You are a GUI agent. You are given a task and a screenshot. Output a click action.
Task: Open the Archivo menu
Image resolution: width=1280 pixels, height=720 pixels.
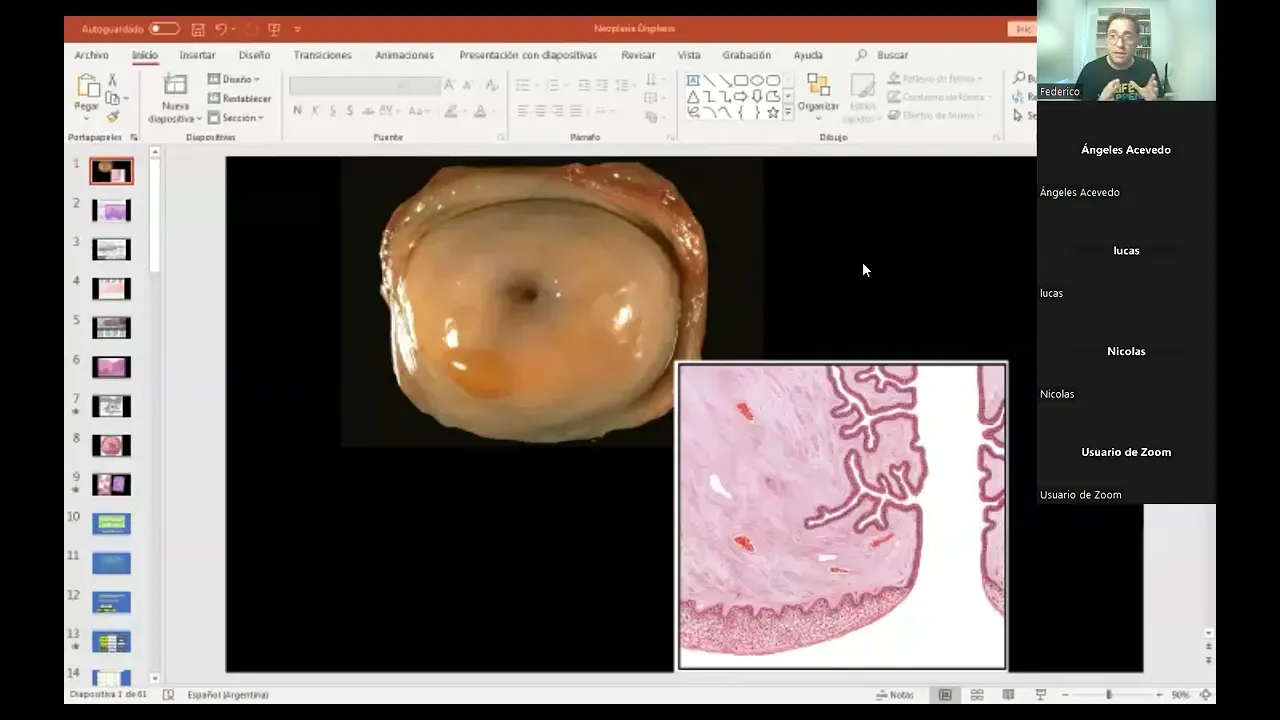click(91, 55)
